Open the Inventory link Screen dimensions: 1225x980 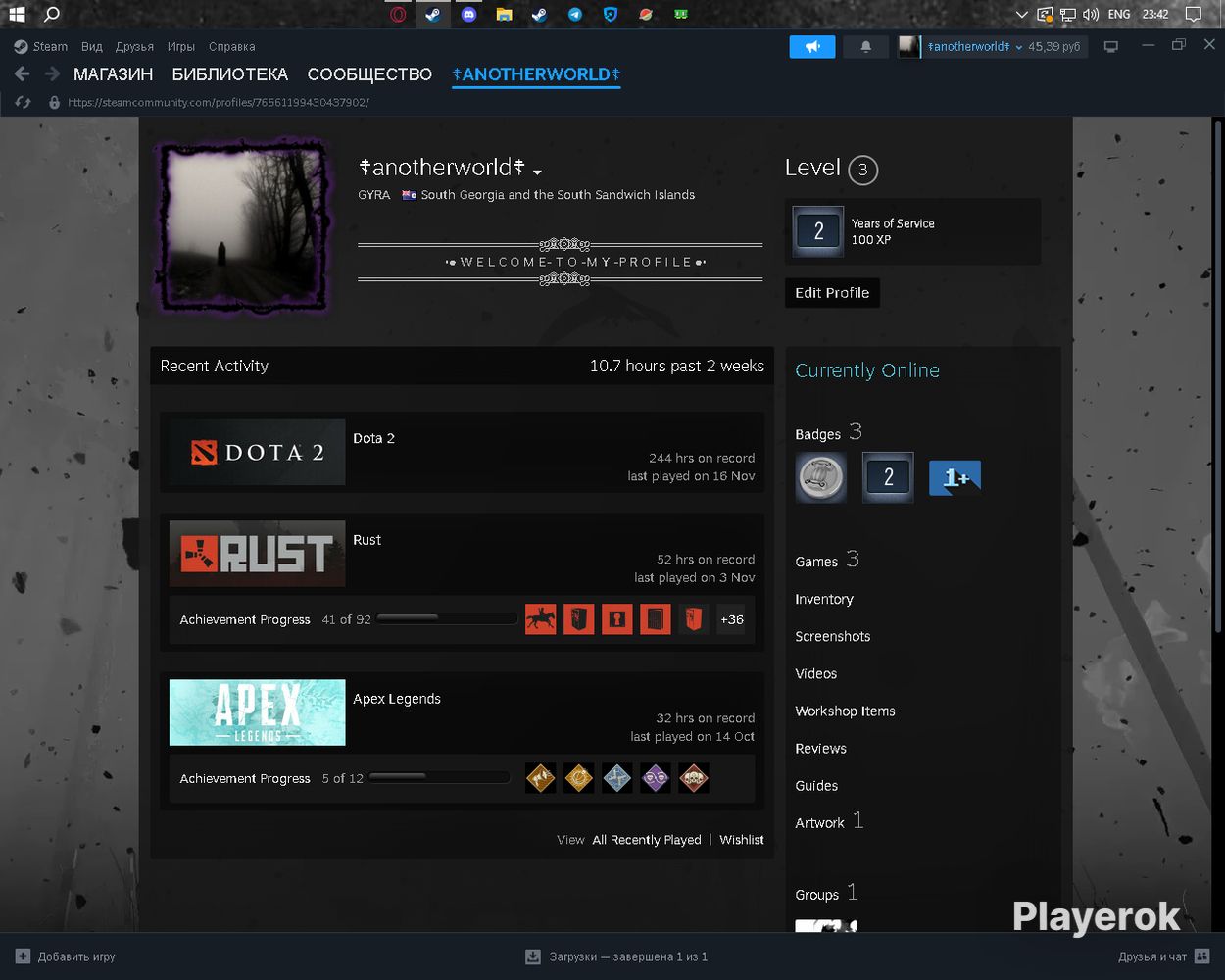point(824,599)
